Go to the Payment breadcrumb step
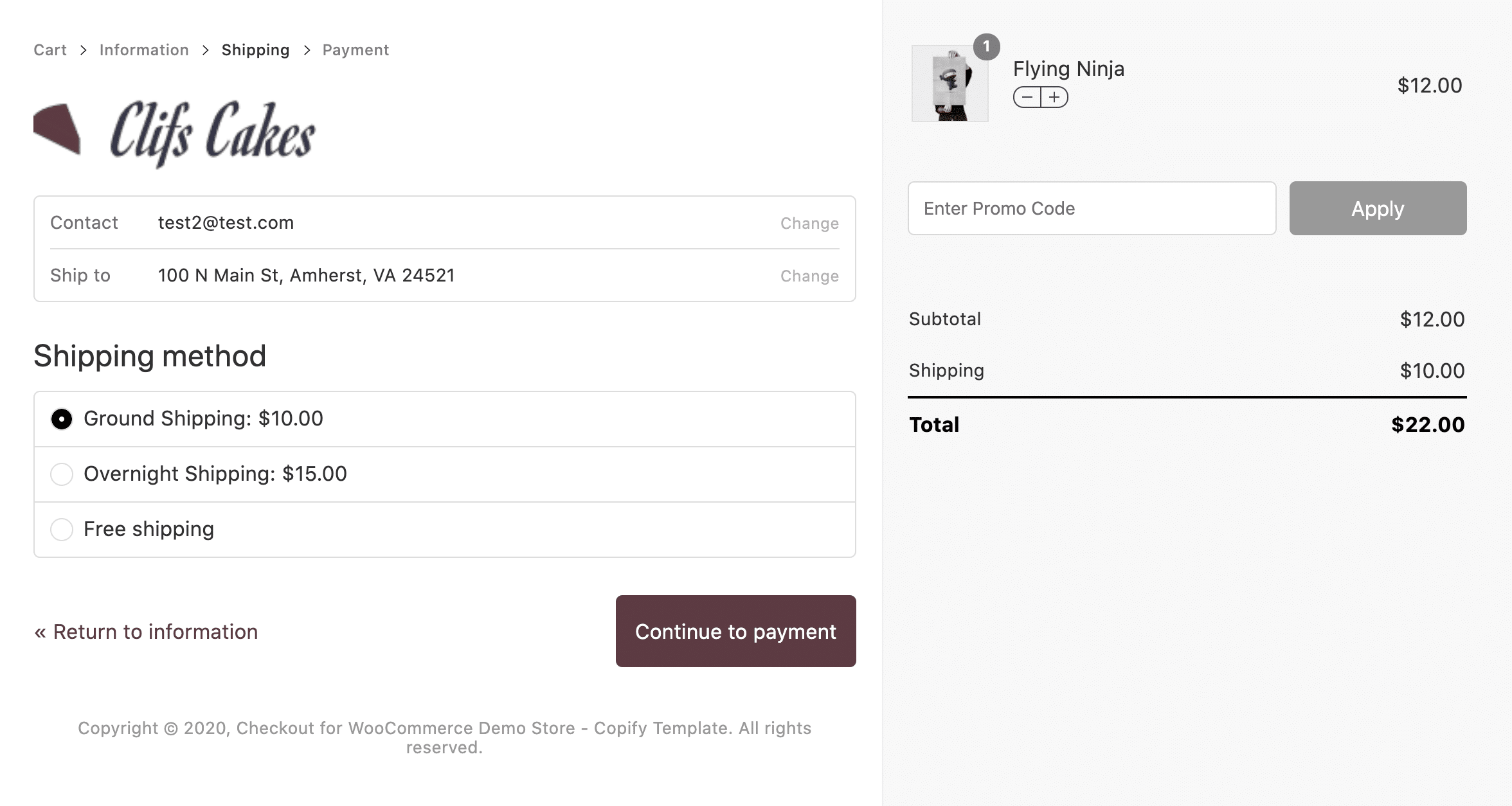Viewport: 1512px width, 806px height. [355, 49]
